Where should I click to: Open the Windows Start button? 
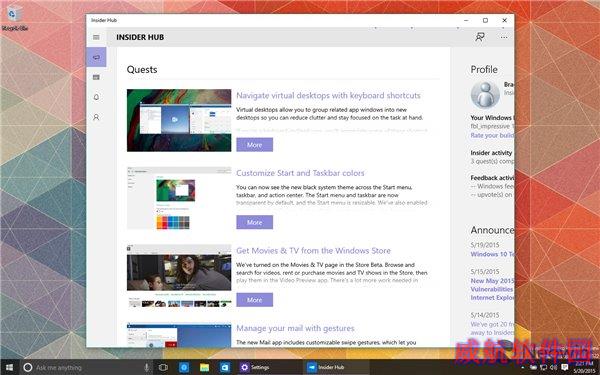coord(9,367)
